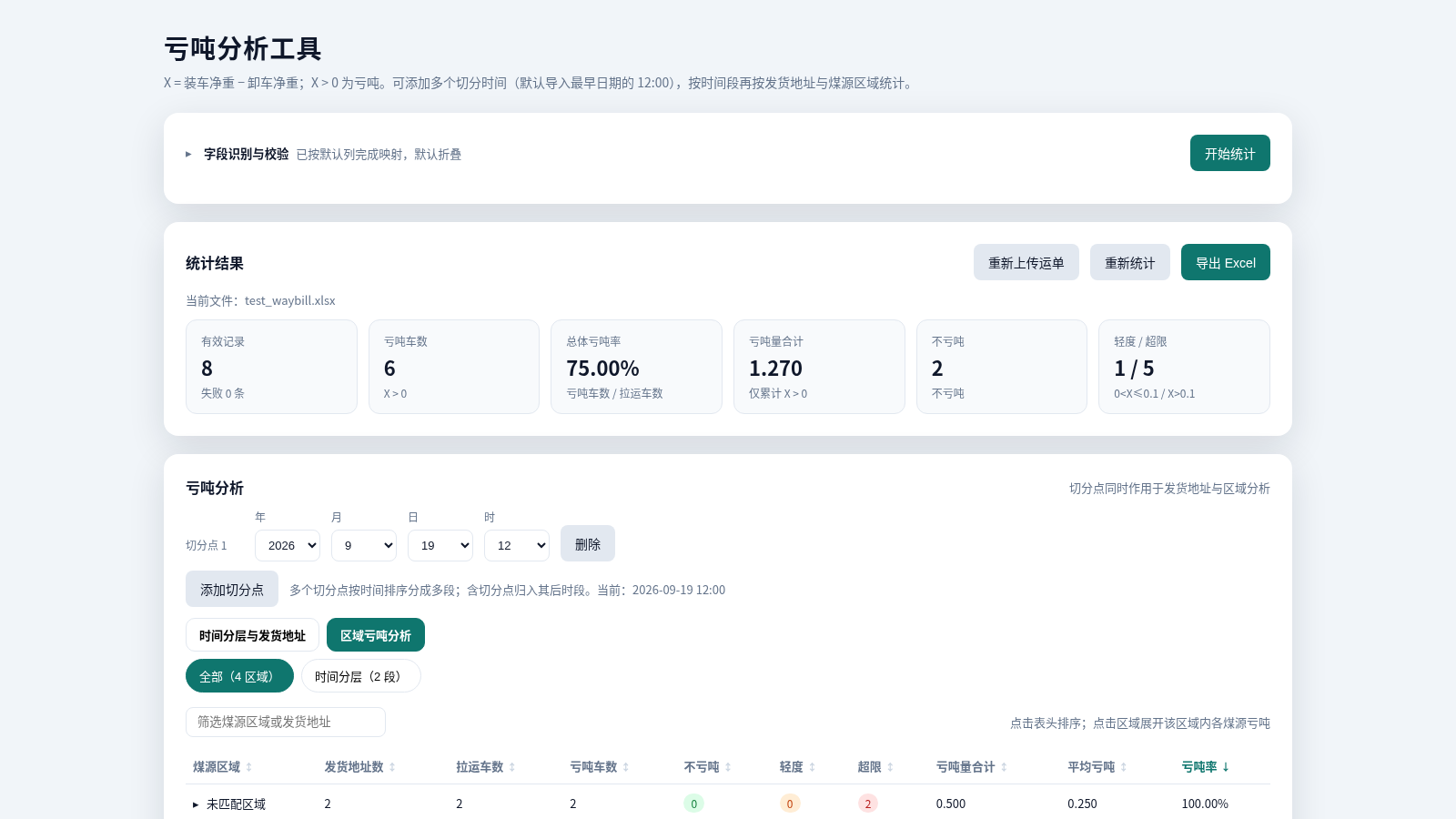This screenshot has height=819, width=1456.
Task: Export results with 导出 Excel
Action: [1225, 262]
